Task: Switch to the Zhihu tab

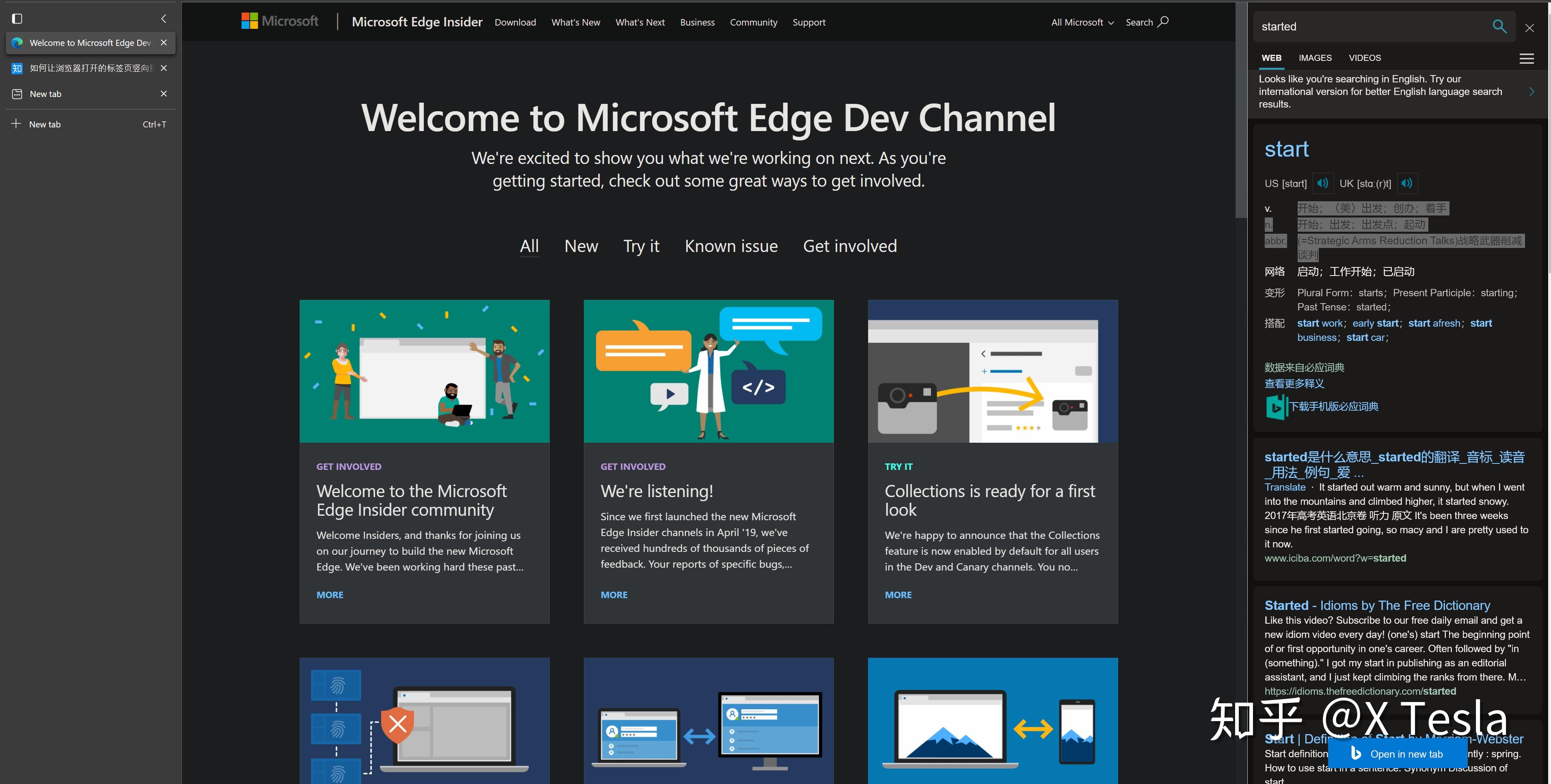Action: (90, 68)
